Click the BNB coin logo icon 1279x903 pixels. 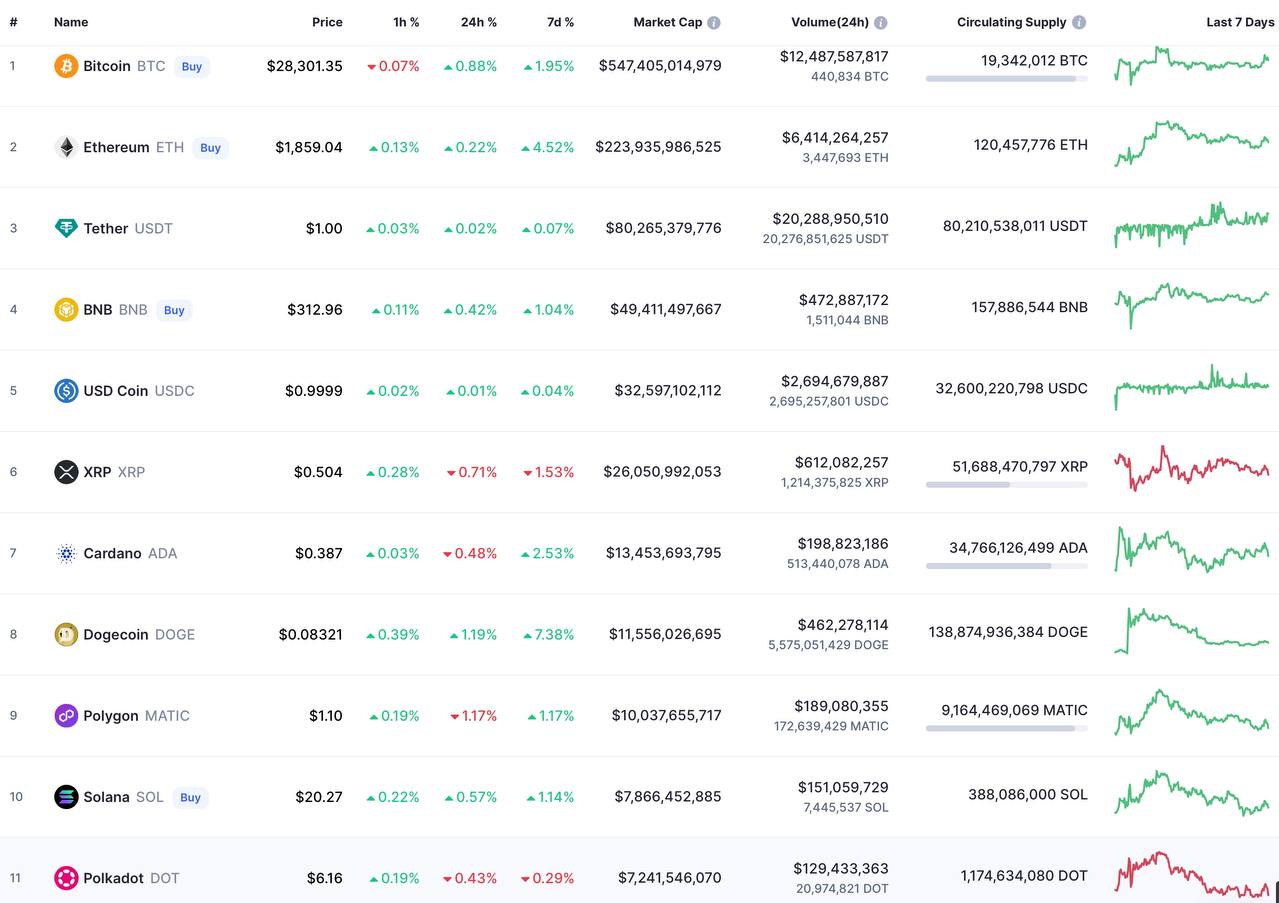pyautogui.click(x=66, y=310)
